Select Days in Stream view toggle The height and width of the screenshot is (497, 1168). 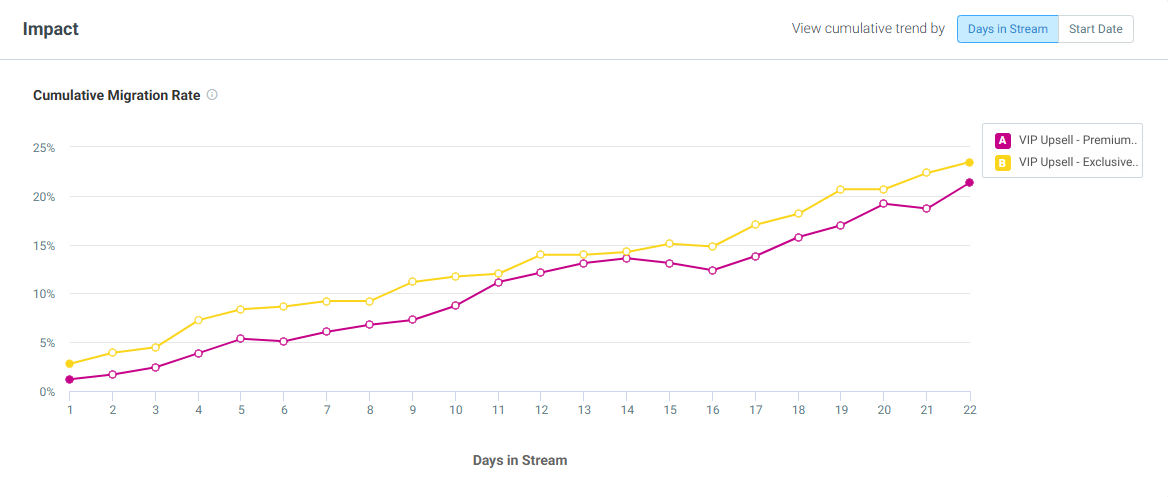[x=1007, y=29]
